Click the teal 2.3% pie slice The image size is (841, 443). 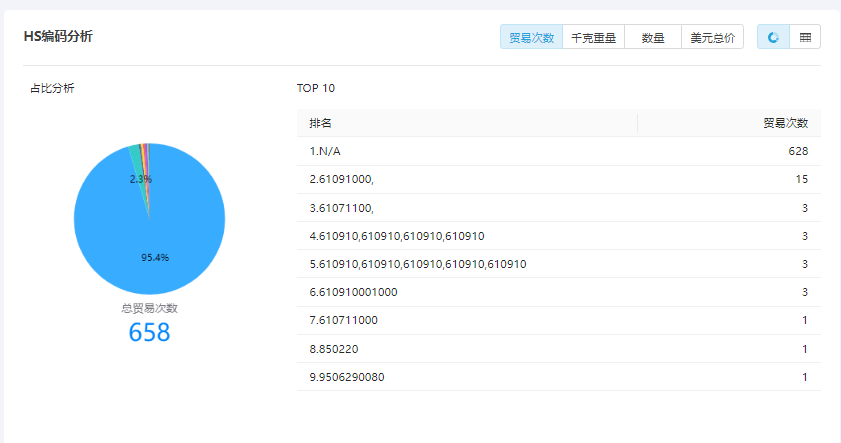[135, 150]
